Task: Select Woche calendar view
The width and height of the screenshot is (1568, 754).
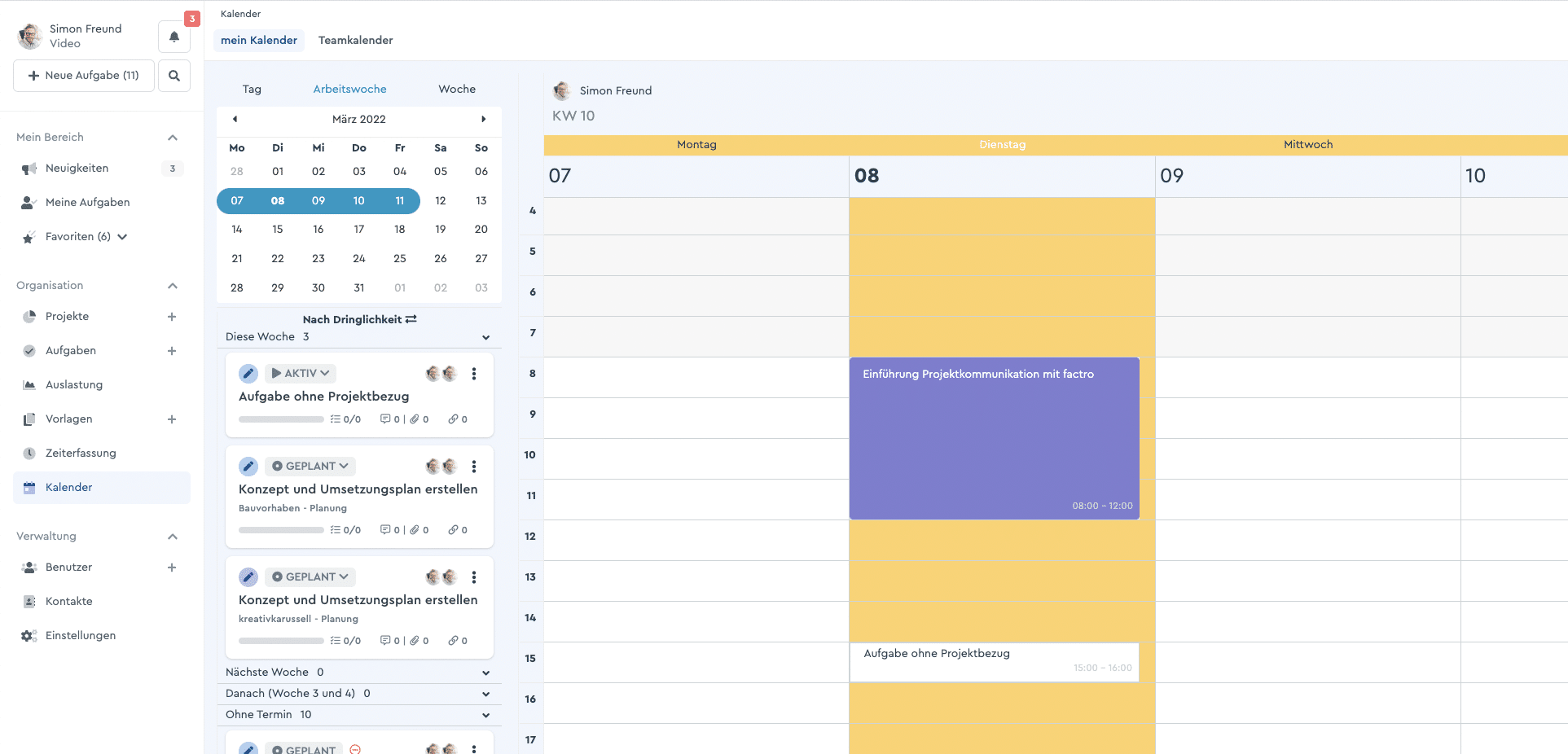Action: (x=457, y=89)
